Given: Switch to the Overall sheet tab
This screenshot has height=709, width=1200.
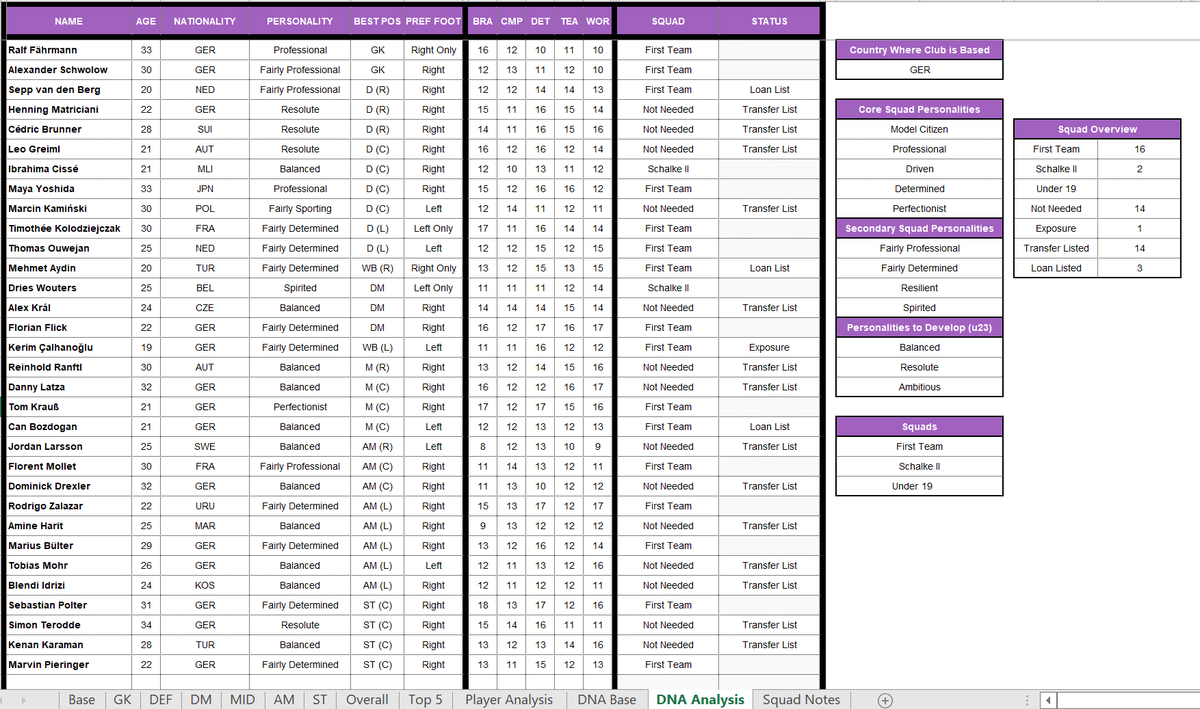Looking at the screenshot, I should [367, 700].
